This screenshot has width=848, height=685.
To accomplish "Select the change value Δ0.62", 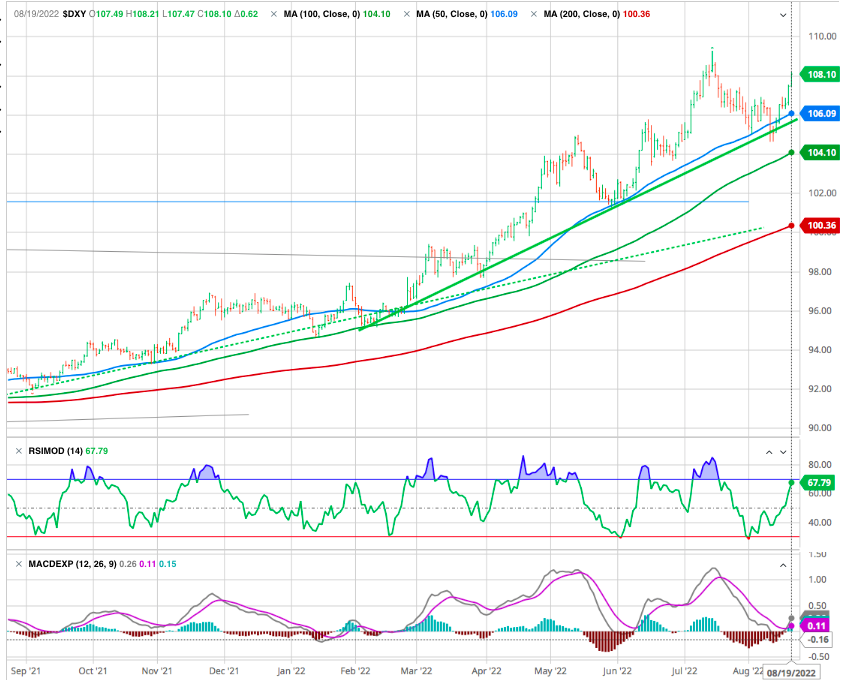I will click(246, 14).
